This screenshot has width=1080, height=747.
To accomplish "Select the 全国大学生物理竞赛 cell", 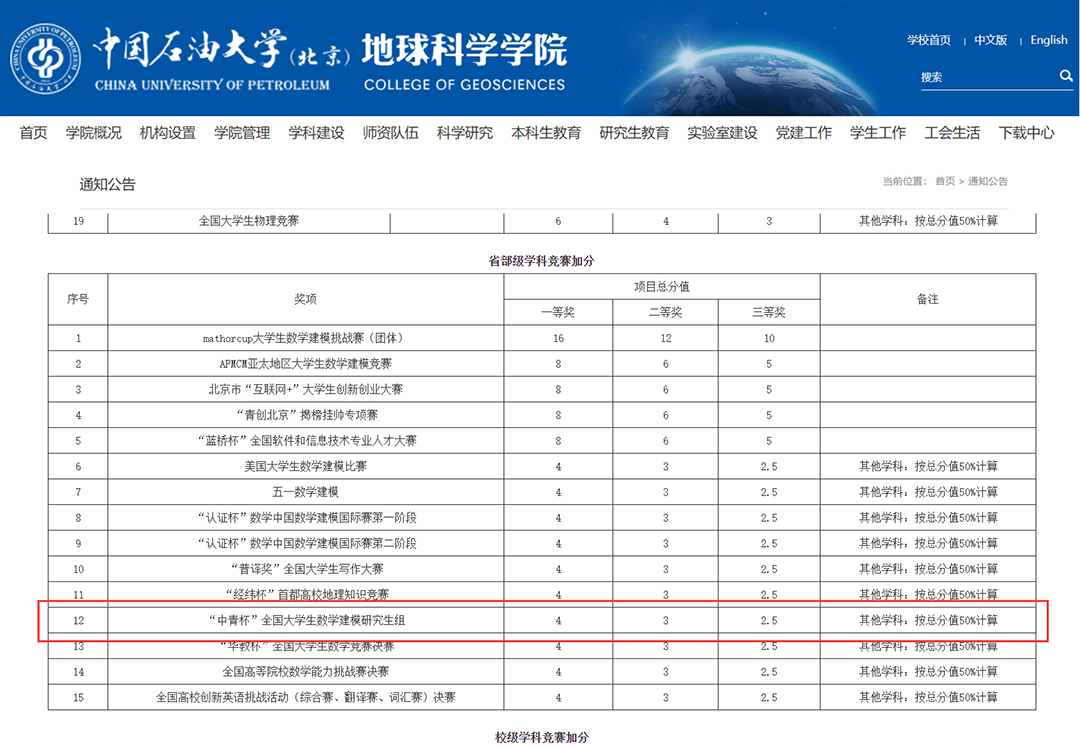I will (249, 221).
